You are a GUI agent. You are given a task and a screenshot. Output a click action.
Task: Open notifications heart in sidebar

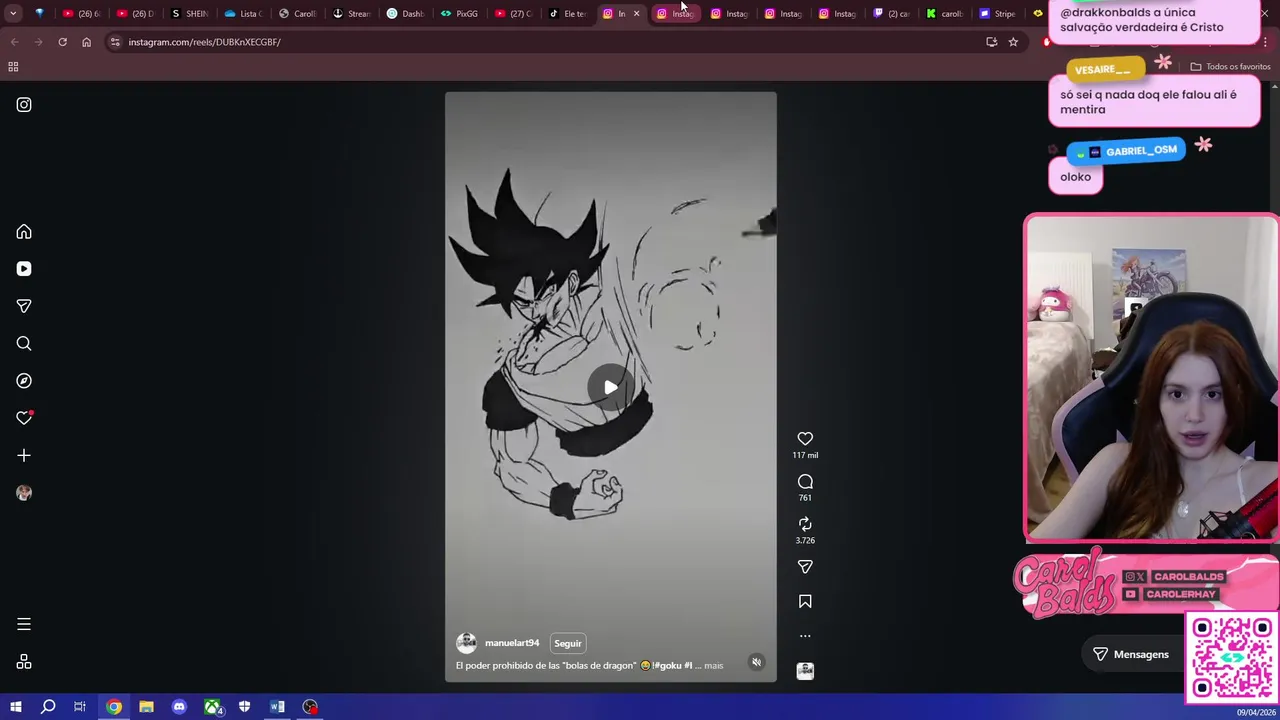pos(24,418)
